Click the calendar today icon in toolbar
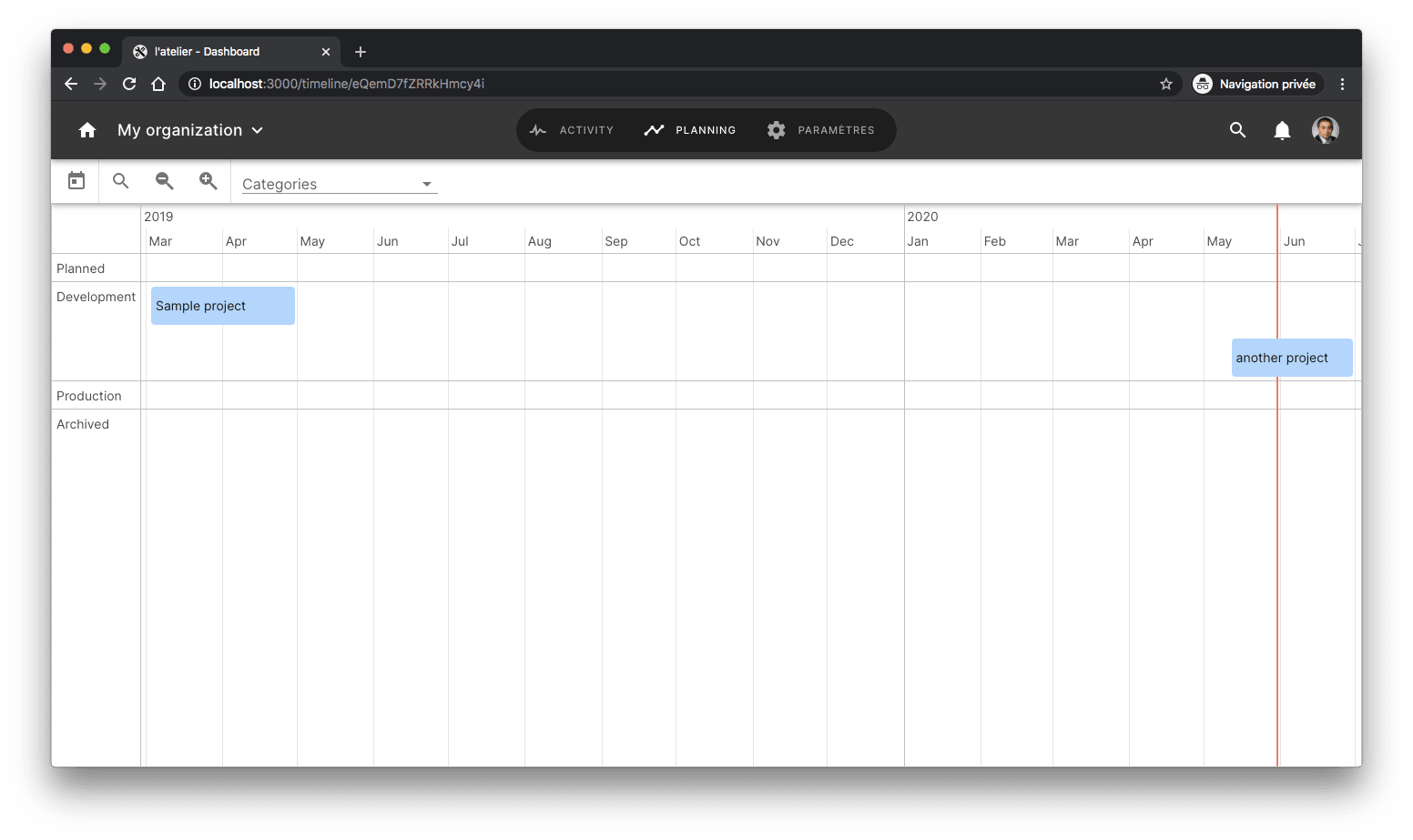This screenshot has width=1413, height=840. coord(76,181)
